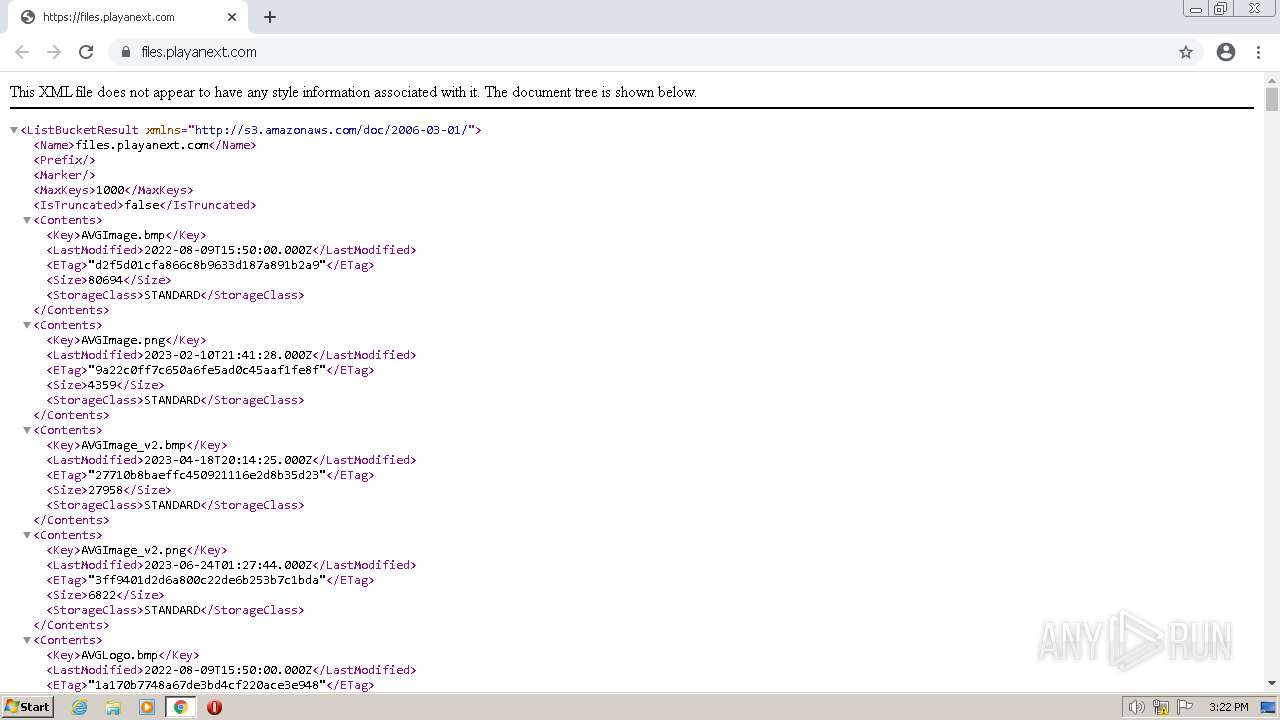The image size is (1280, 720).
Task: Click the empty Marker element tag
Action: [x=65, y=175]
